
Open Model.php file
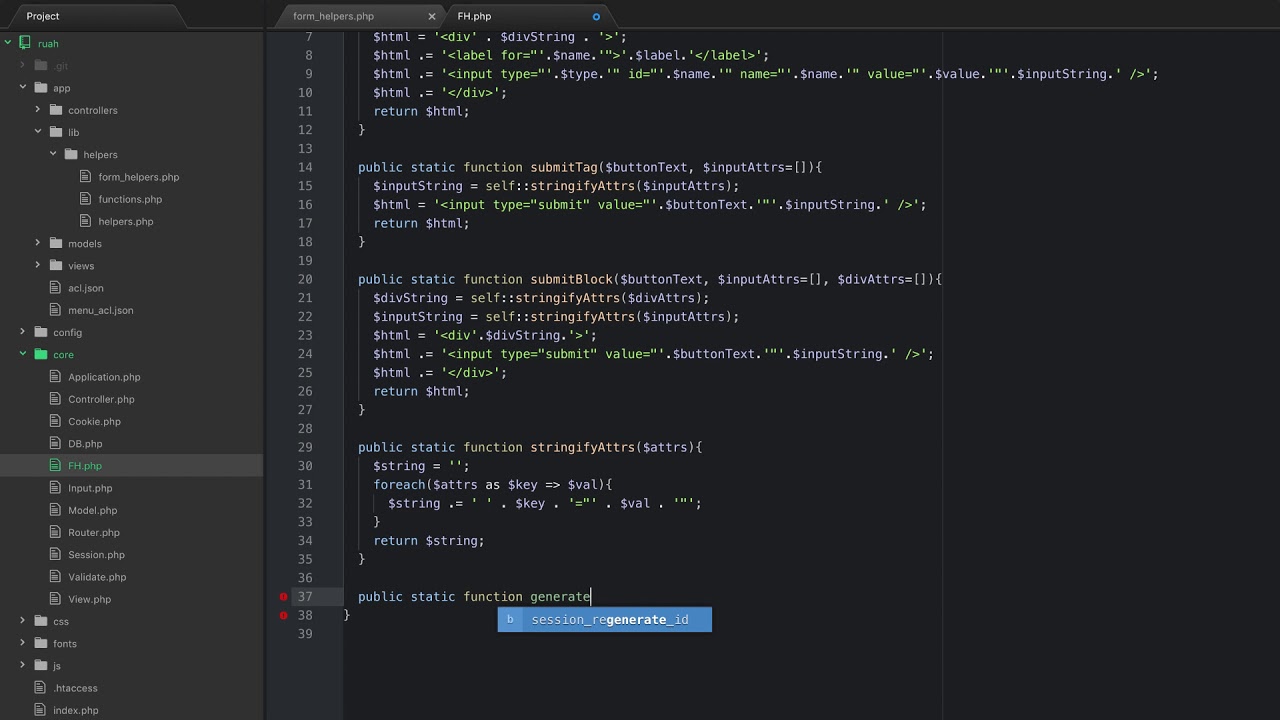[x=92, y=510]
